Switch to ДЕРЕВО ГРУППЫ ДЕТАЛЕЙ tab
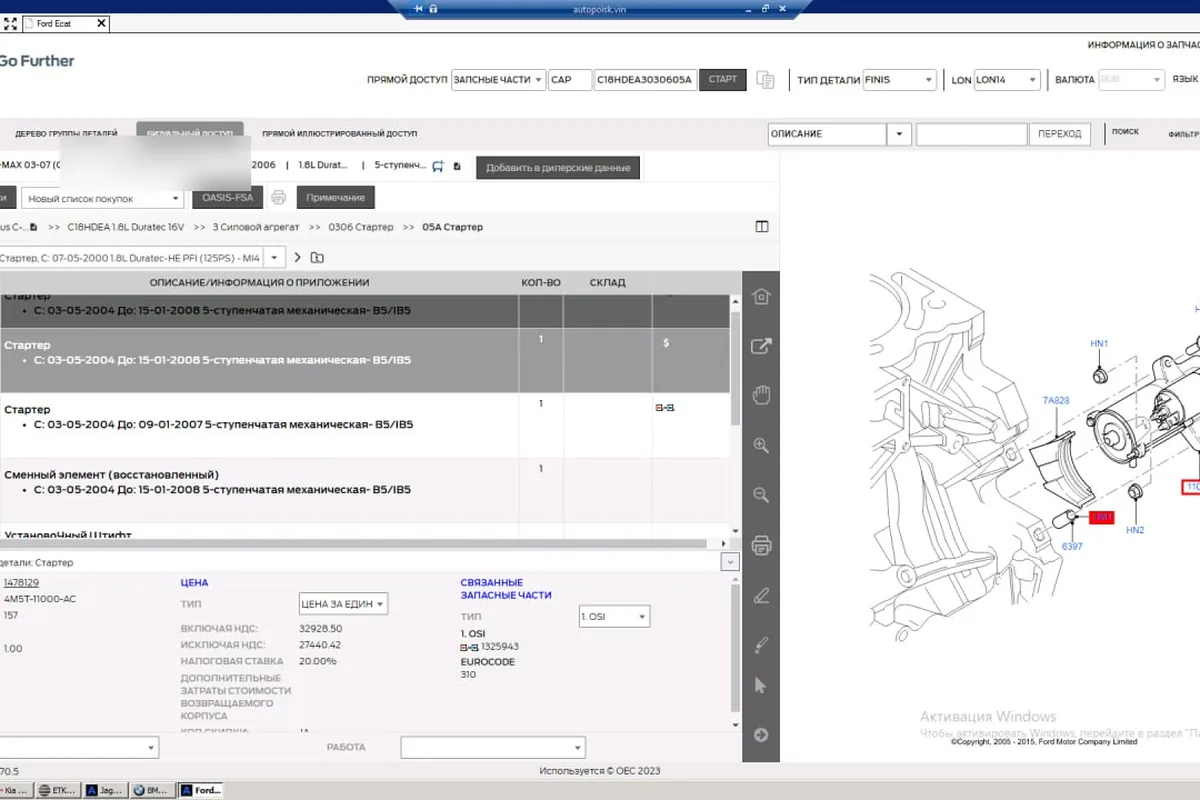 pyautogui.click(x=66, y=133)
